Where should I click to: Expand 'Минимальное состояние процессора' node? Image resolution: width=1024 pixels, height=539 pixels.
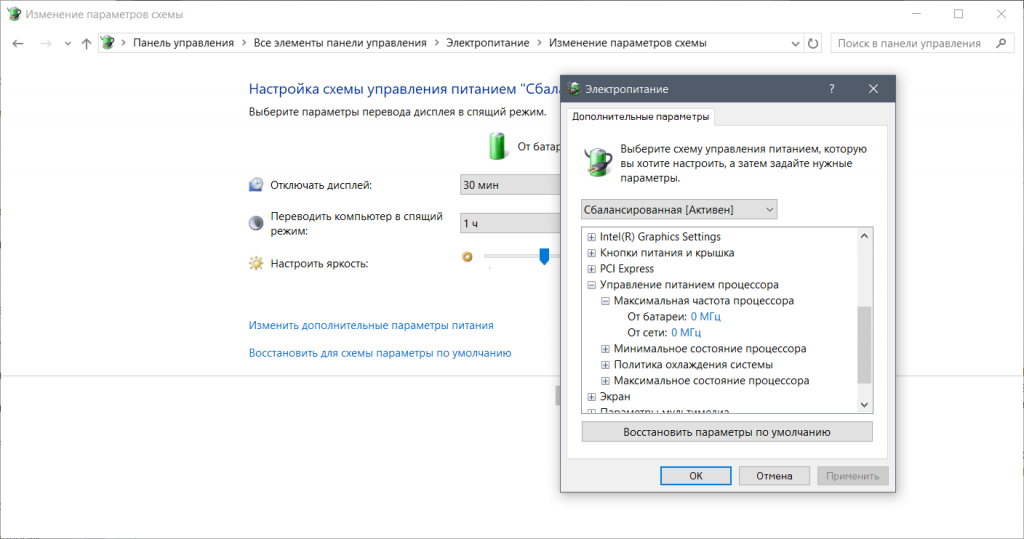click(605, 349)
